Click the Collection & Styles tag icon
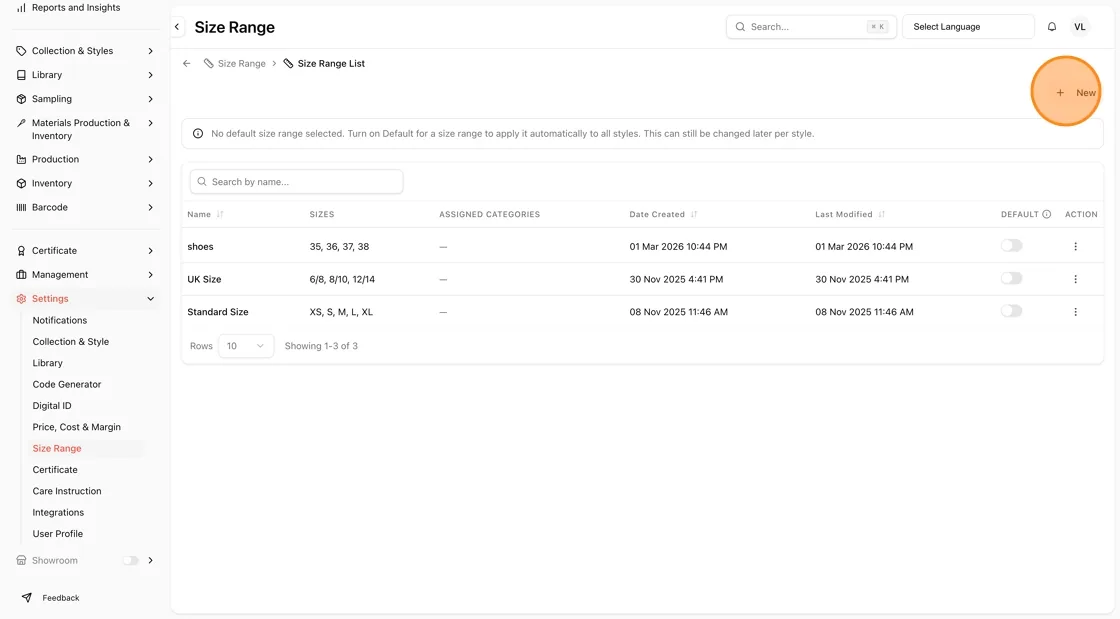1120x619 pixels. 21,51
